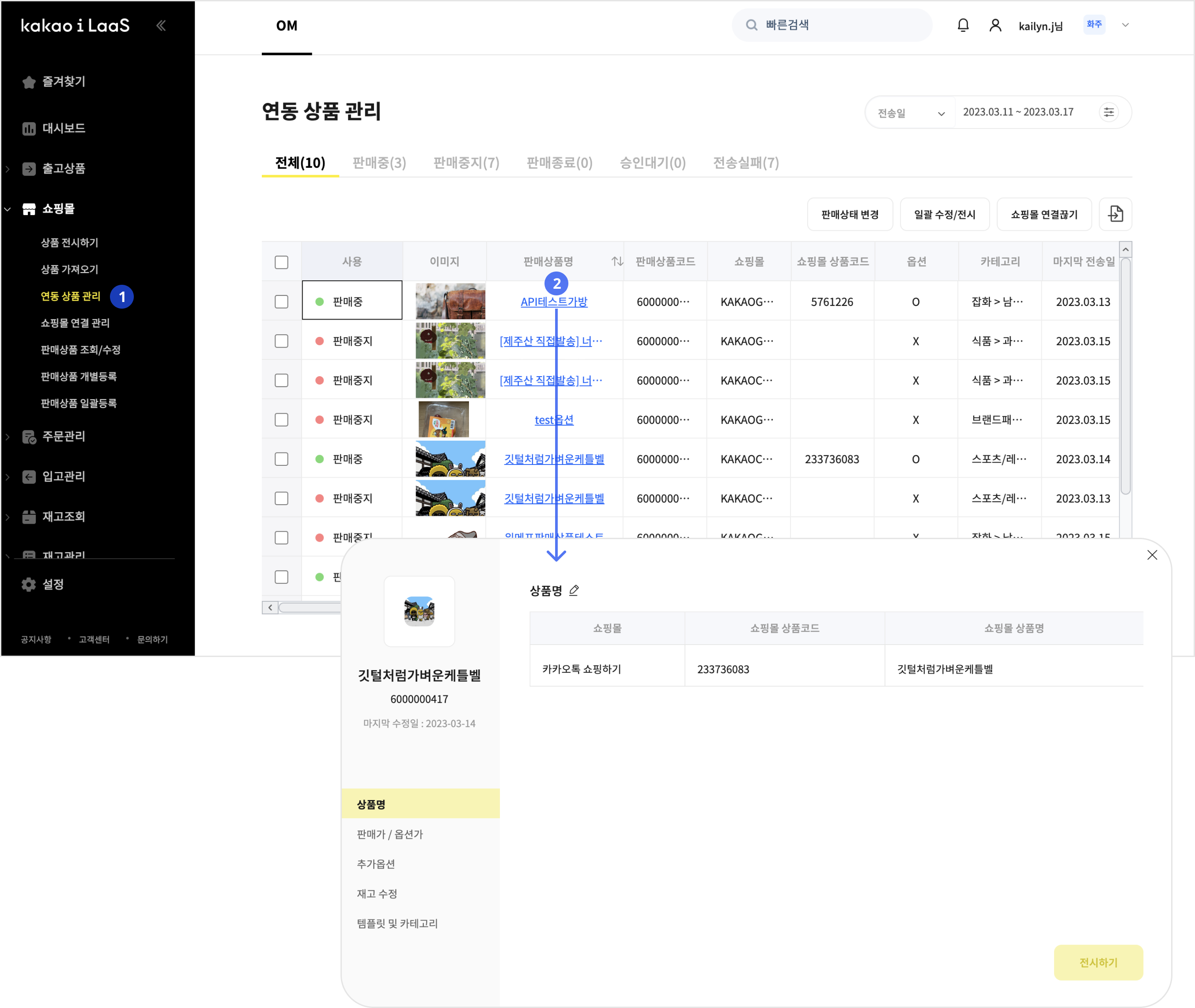Sort by 판매상품명 column arrows
The width and height of the screenshot is (1195, 1008).
point(616,261)
